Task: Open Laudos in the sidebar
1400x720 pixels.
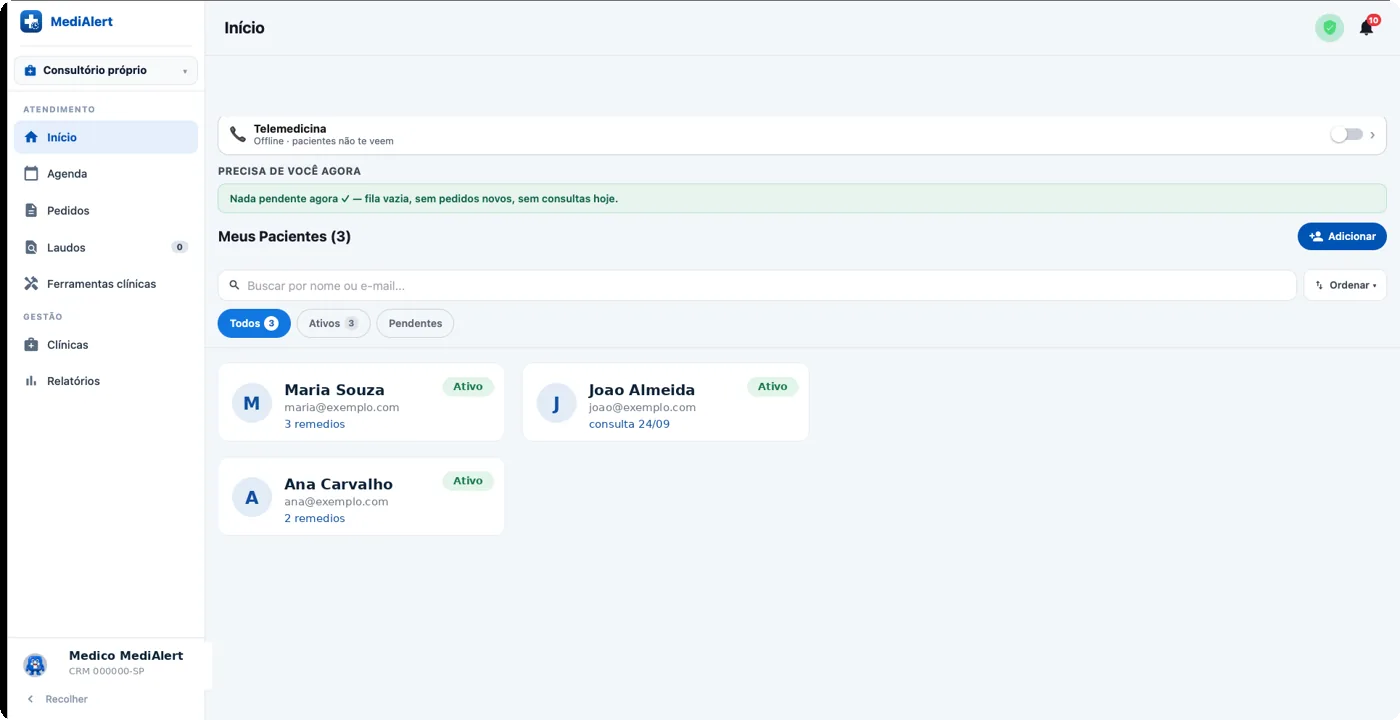Action: pyautogui.click(x=106, y=247)
